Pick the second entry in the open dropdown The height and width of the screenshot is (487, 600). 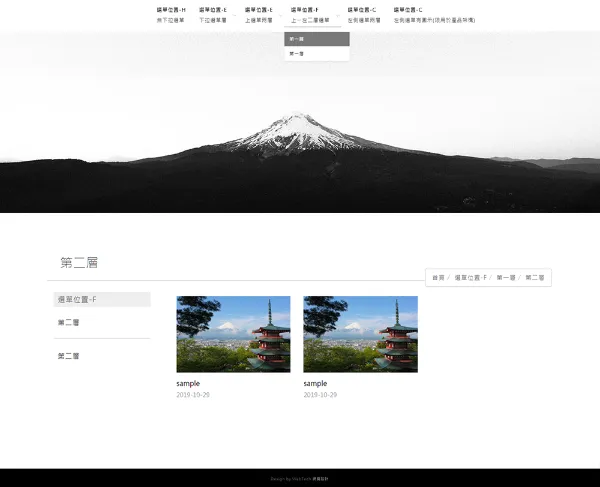coord(316,53)
